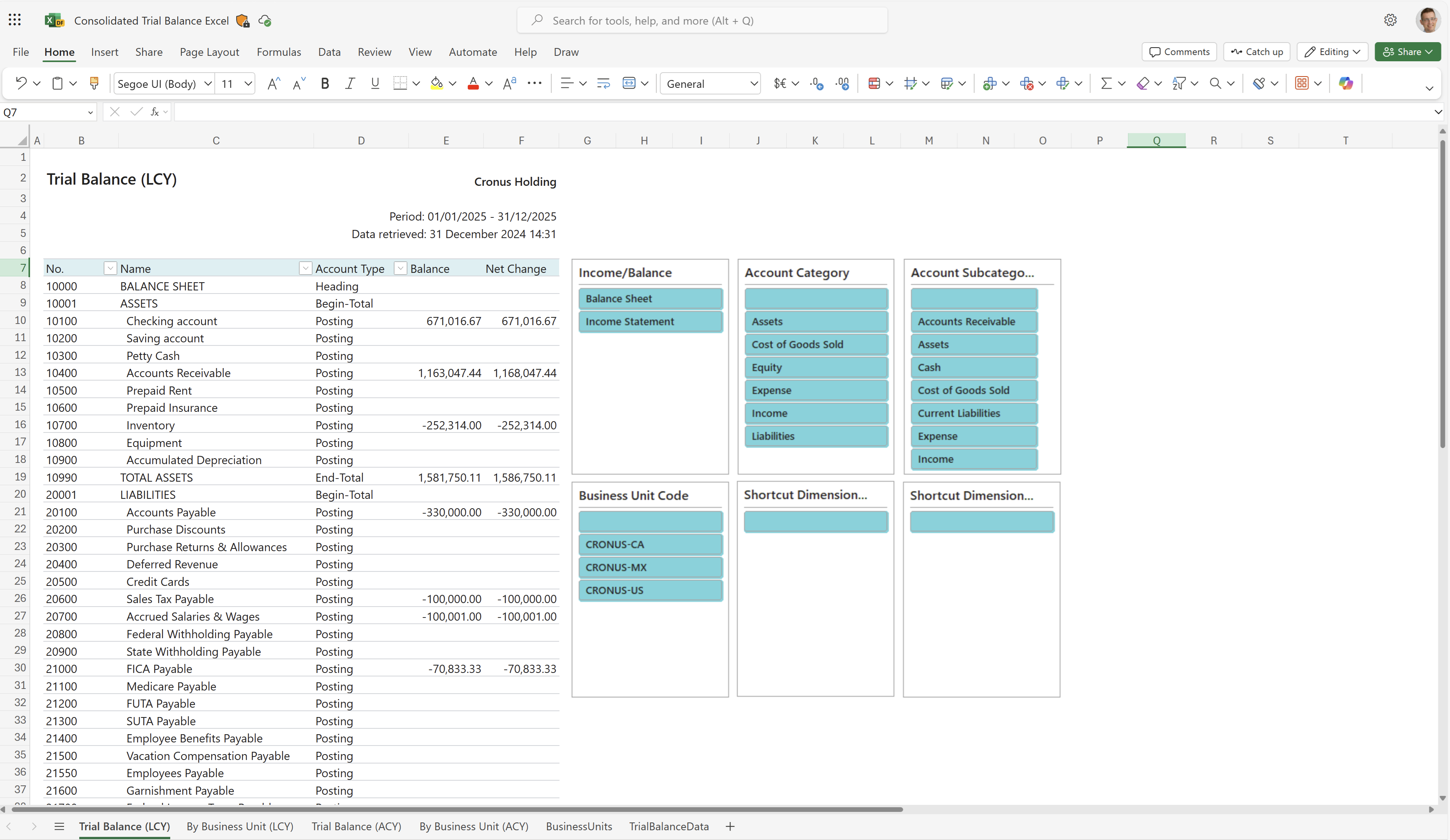Switch to the By Business Unit LCY tab
The image size is (1450, 840).
click(240, 826)
